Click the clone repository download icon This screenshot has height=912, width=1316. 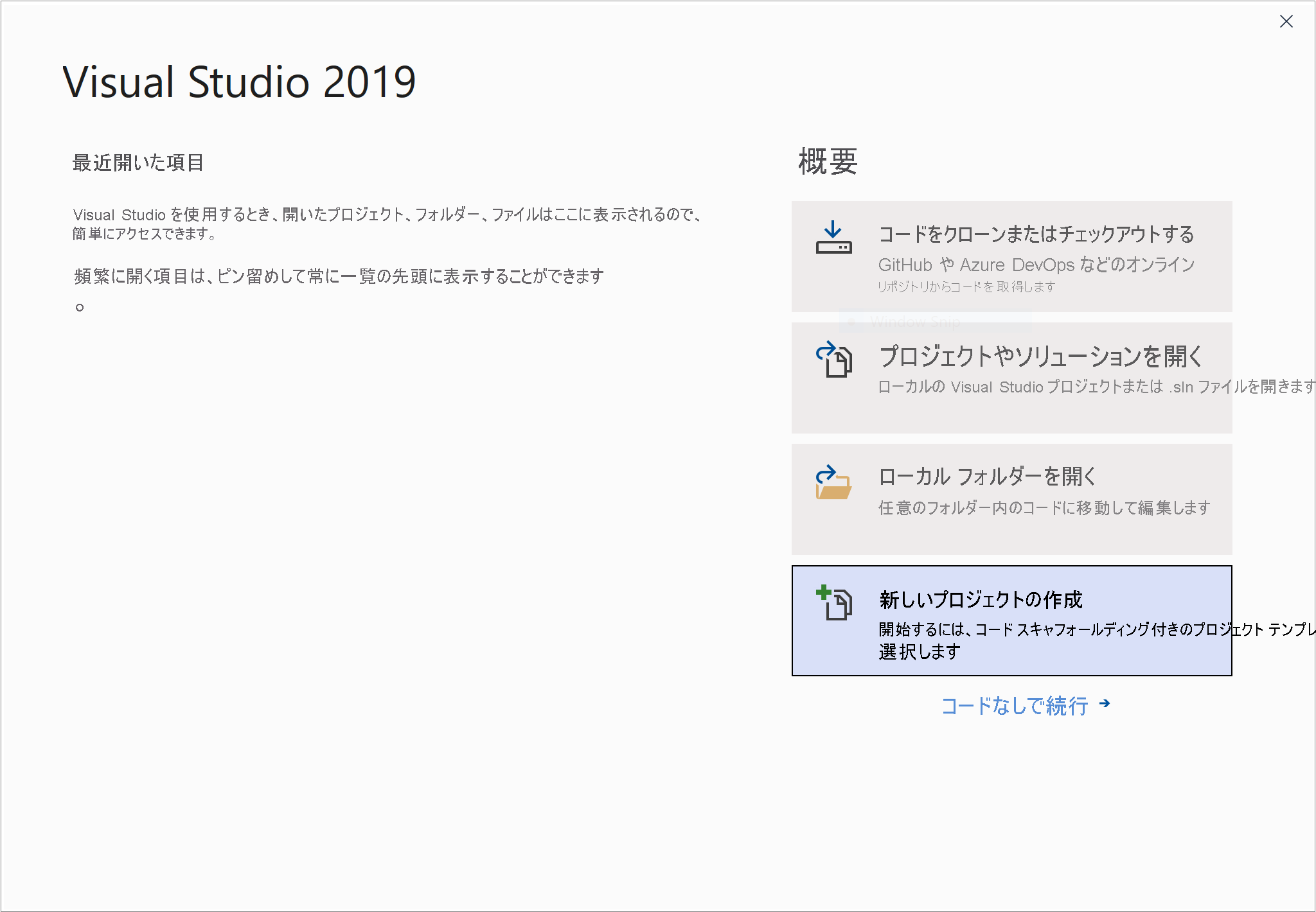833,237
